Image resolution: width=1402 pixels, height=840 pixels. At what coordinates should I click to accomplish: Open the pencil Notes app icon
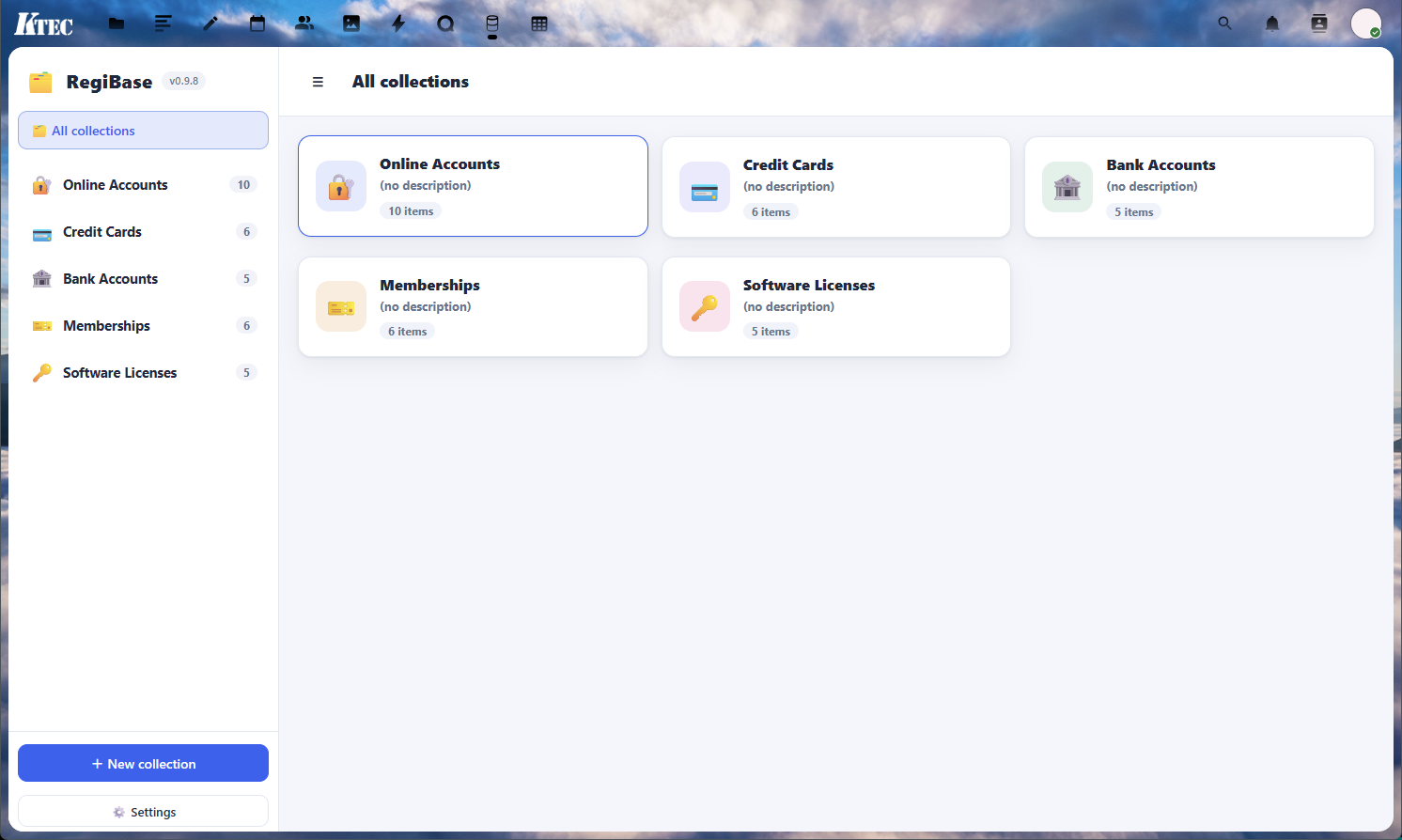coord(210,23)
